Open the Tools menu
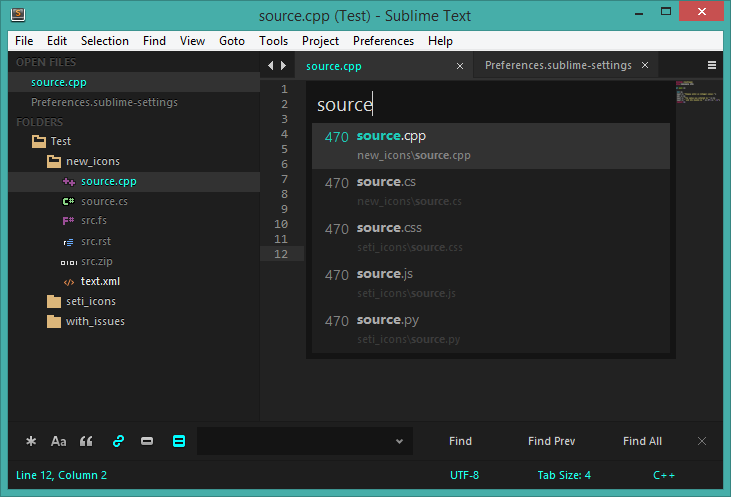Image resolution: width=731 pixels, height=497 pixels. 274,41
